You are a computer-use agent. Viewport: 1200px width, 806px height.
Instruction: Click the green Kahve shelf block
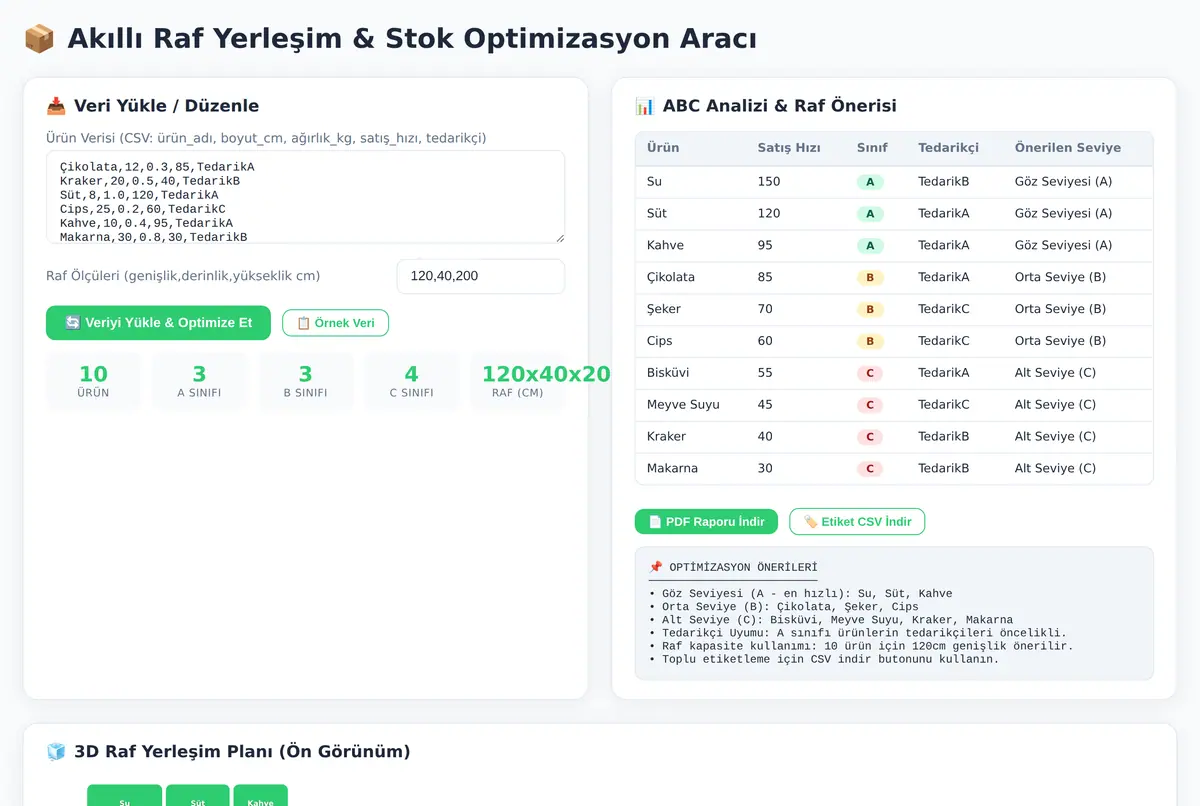261,796
